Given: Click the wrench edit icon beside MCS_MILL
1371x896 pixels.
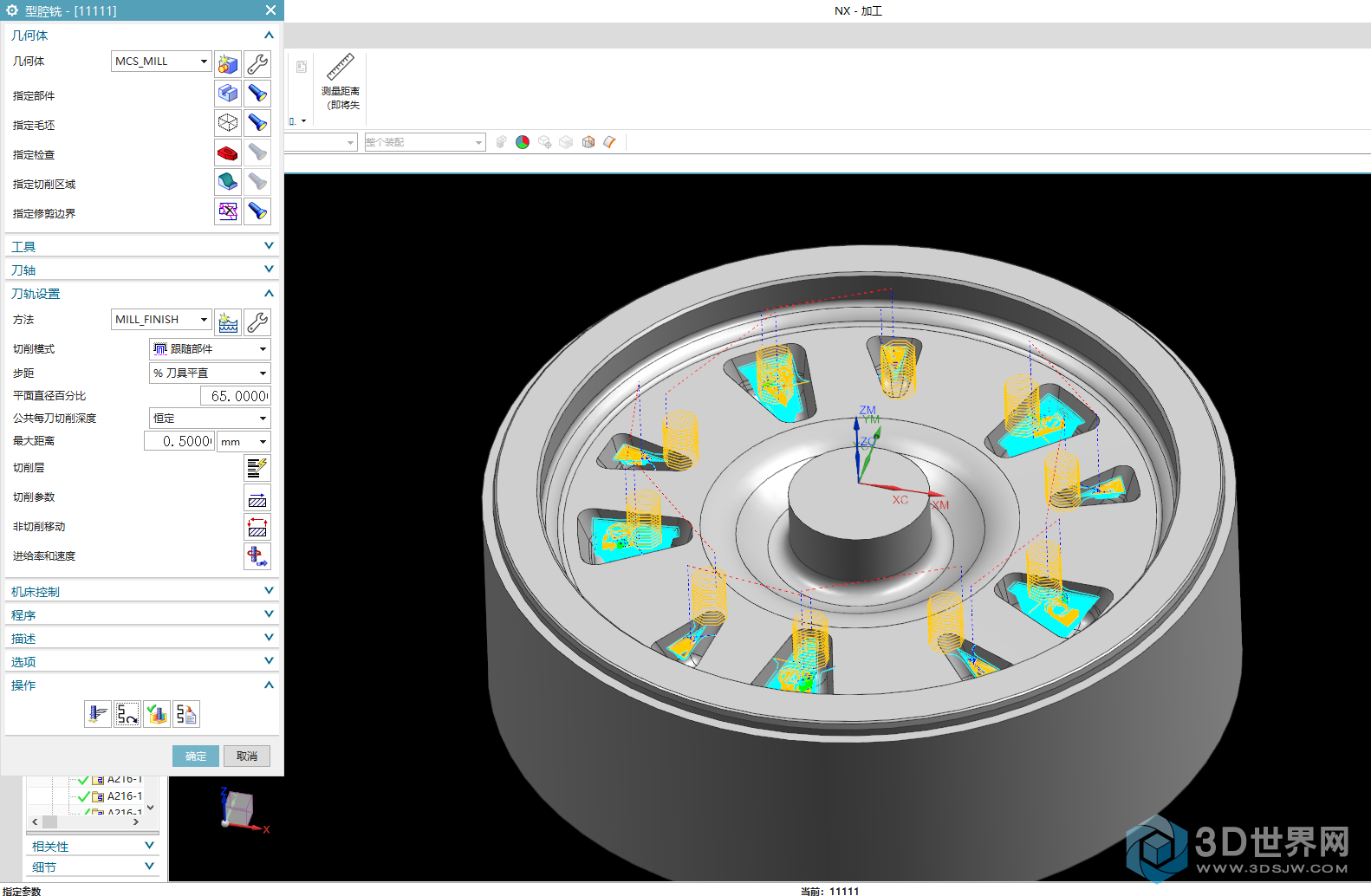Looking at the screenshot, I should (257, 63).
